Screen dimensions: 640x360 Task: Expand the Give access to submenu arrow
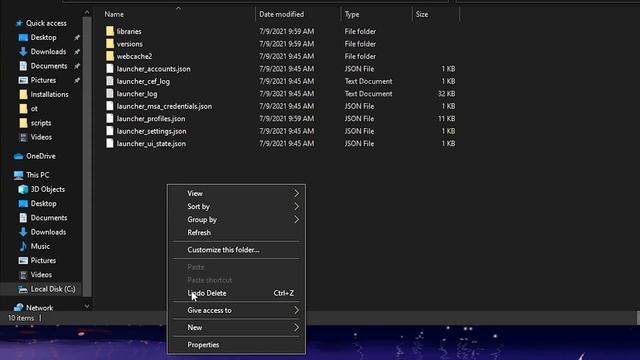coord(296,310)
